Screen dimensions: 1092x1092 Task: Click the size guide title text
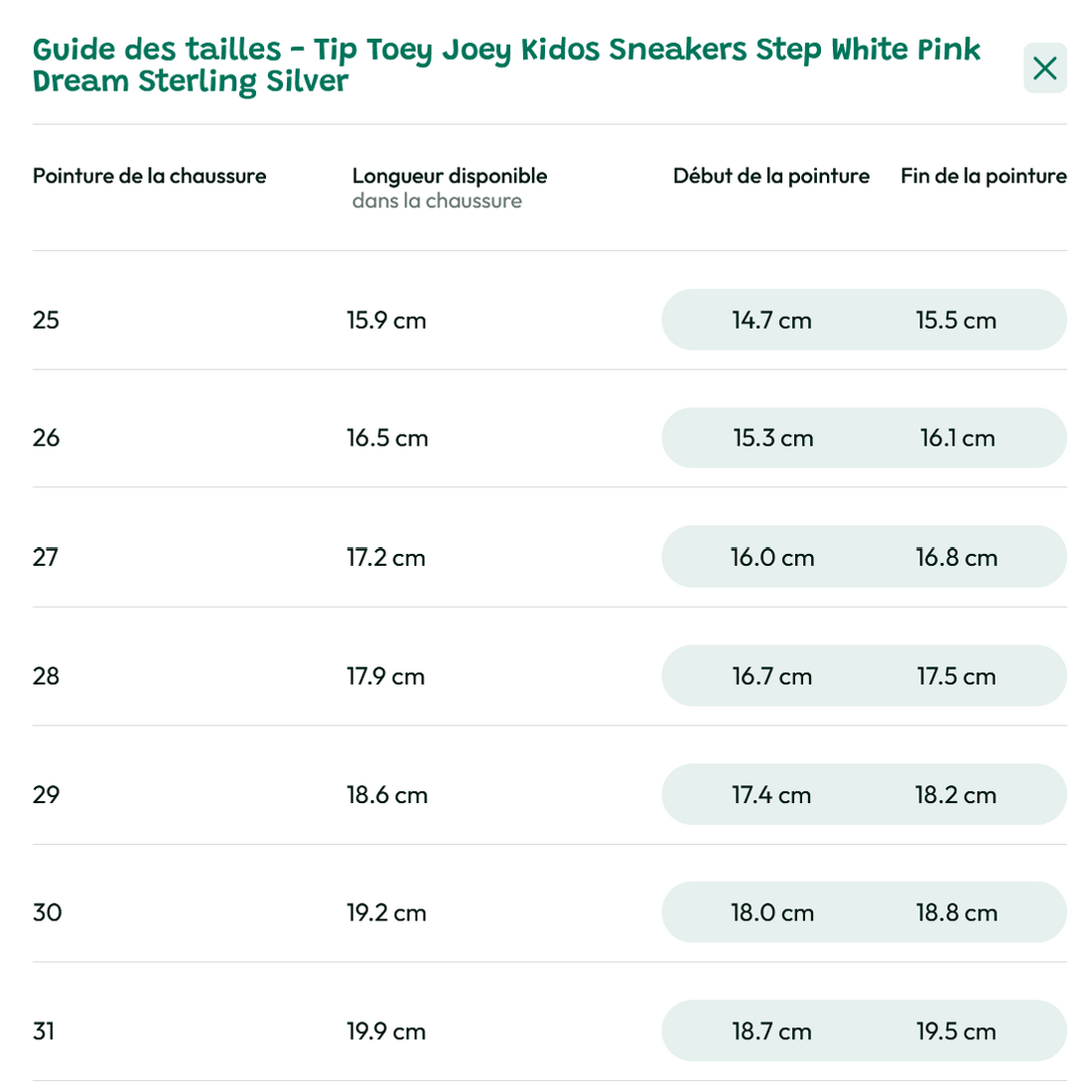pos(506,66)
